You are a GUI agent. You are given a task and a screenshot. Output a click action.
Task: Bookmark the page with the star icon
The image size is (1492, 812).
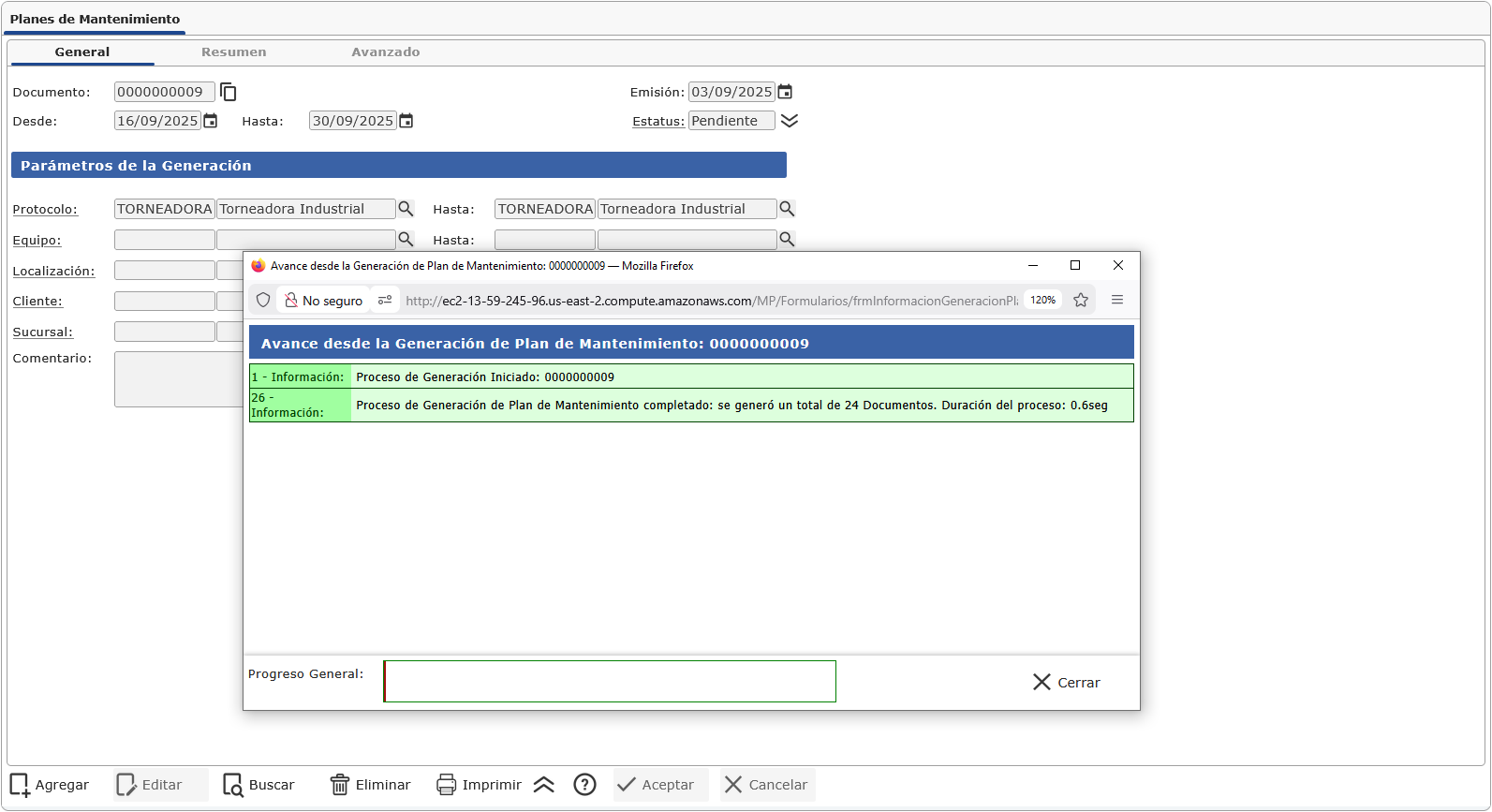1081,301
